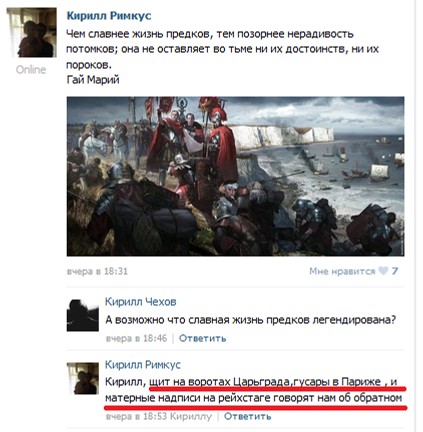Open Кирилл Чехов's dark avatar thumbnail
423x432 pixels.
83,315
